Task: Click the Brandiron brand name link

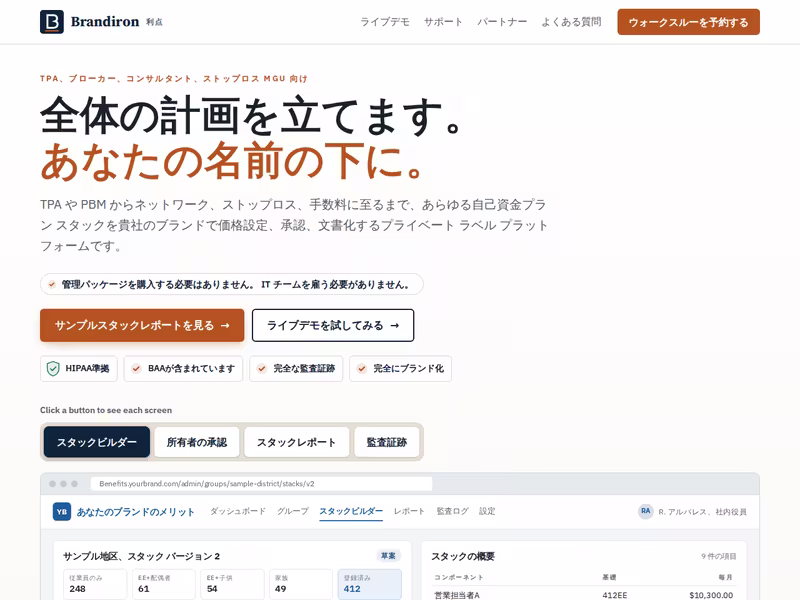Action: coord(105,22)
